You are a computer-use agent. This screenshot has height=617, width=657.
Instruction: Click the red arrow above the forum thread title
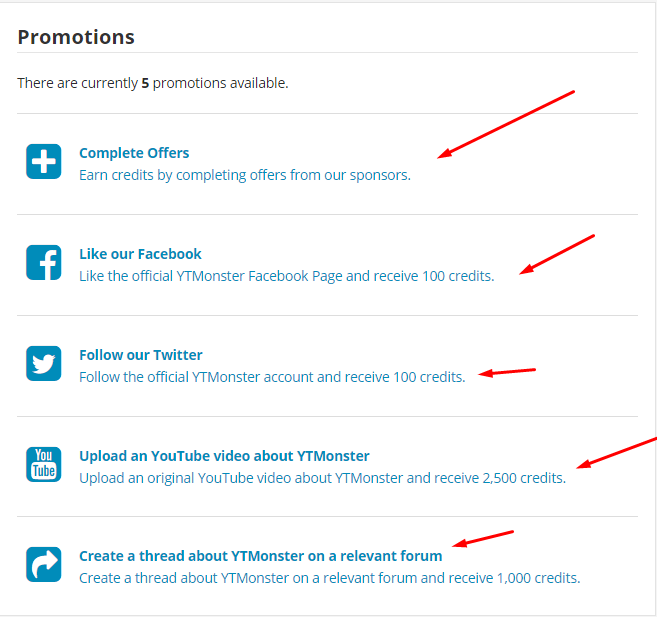pos(483,539)
